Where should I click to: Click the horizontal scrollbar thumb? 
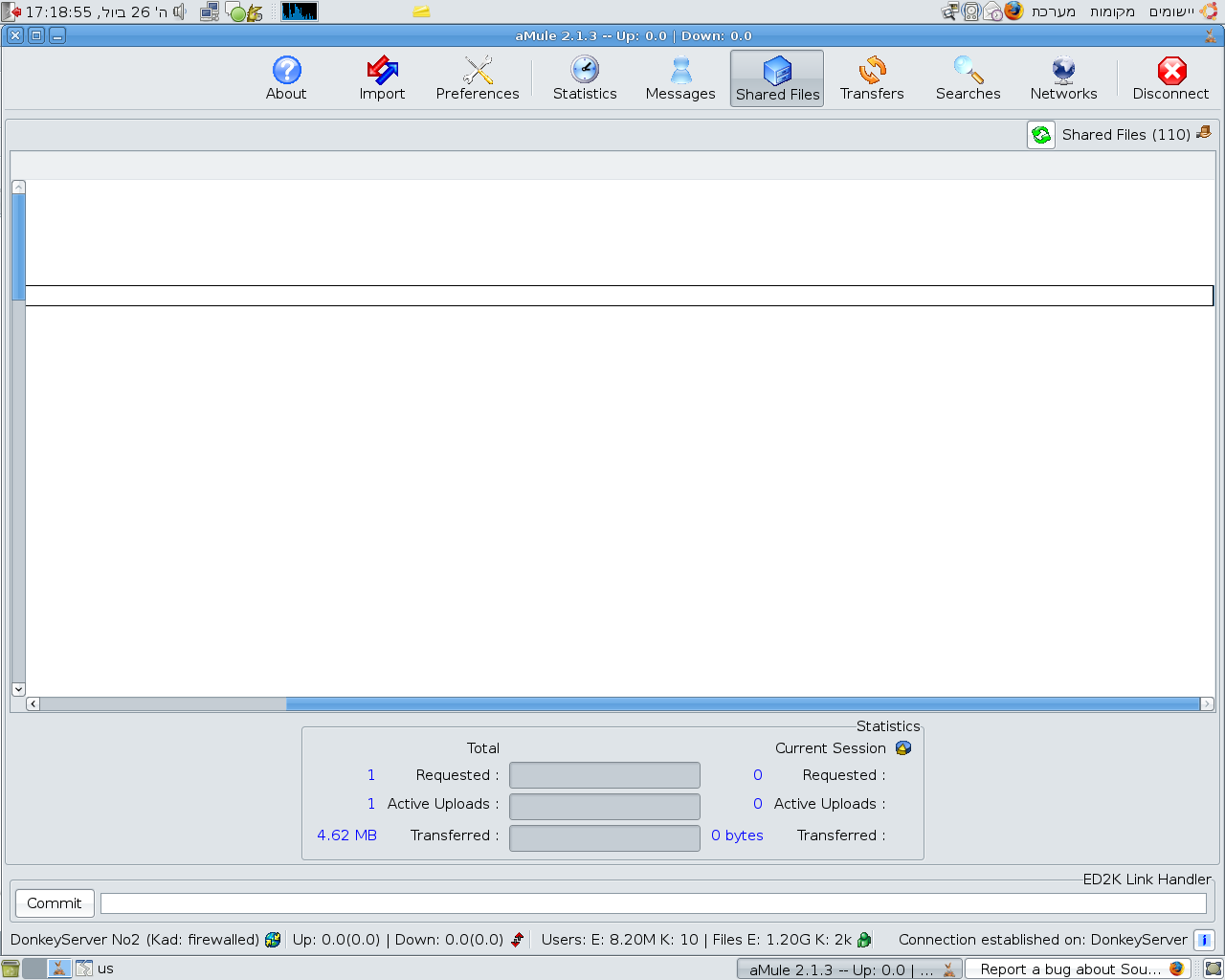point(742,704)
